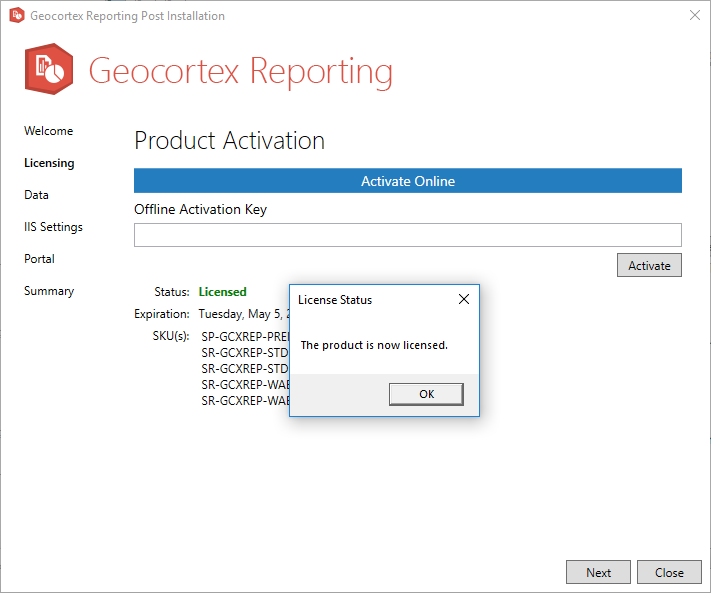Open the Data step
Viewport: 711px width, 593px height.
pyautogui.click(x=37, y=195)
